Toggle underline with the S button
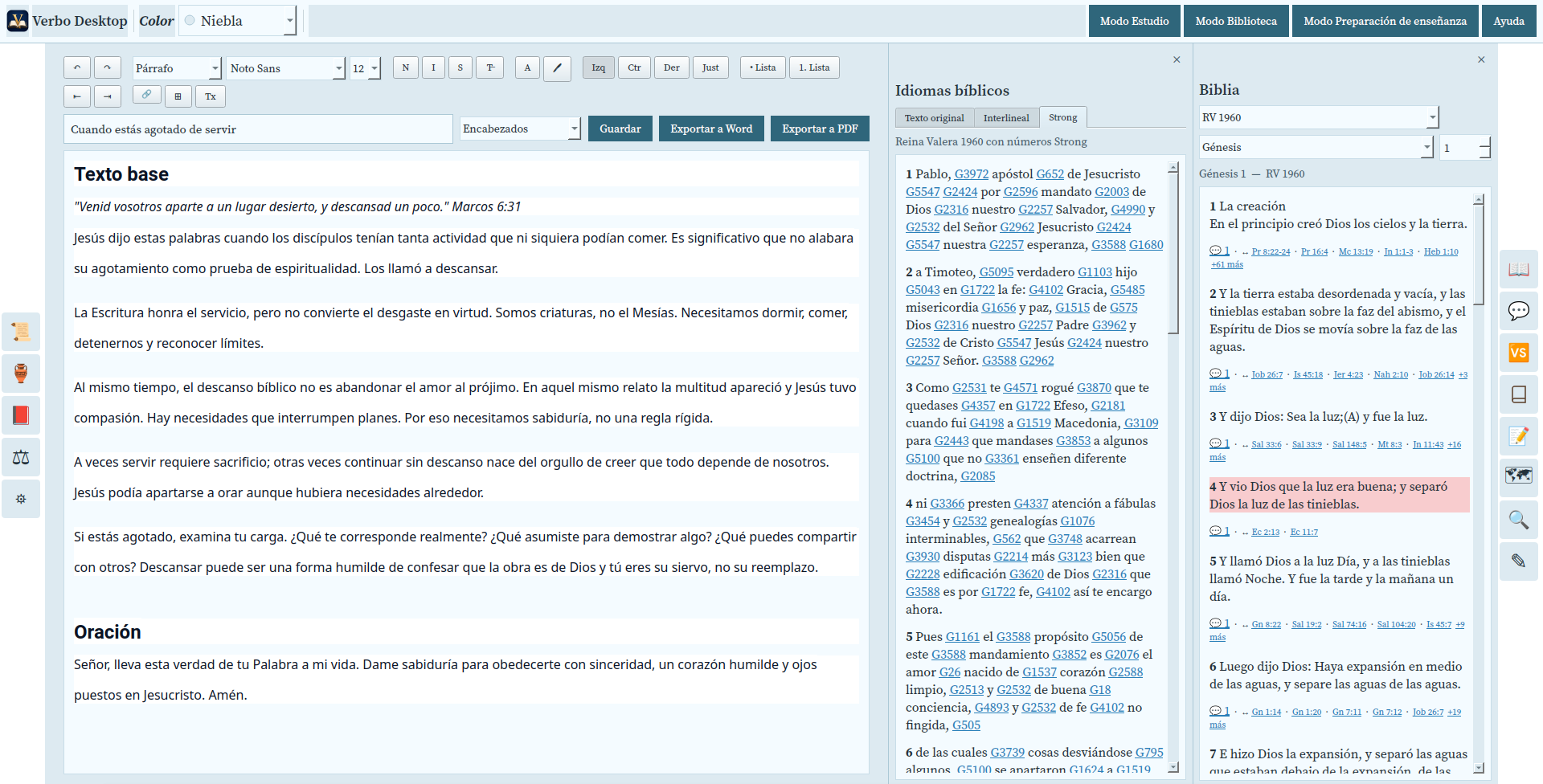 (460, 67)
